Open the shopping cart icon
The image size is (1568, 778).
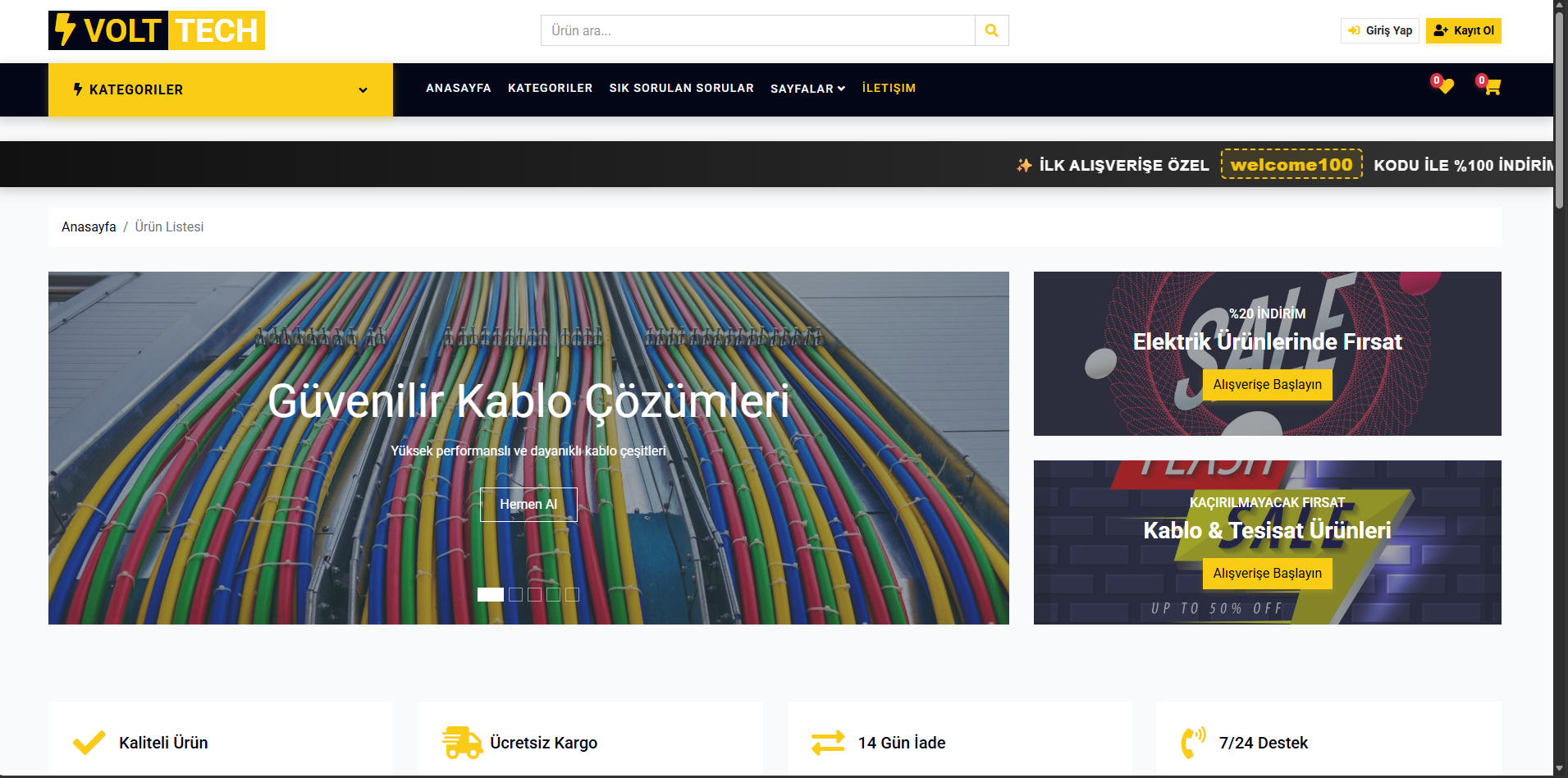point(1492,86)
